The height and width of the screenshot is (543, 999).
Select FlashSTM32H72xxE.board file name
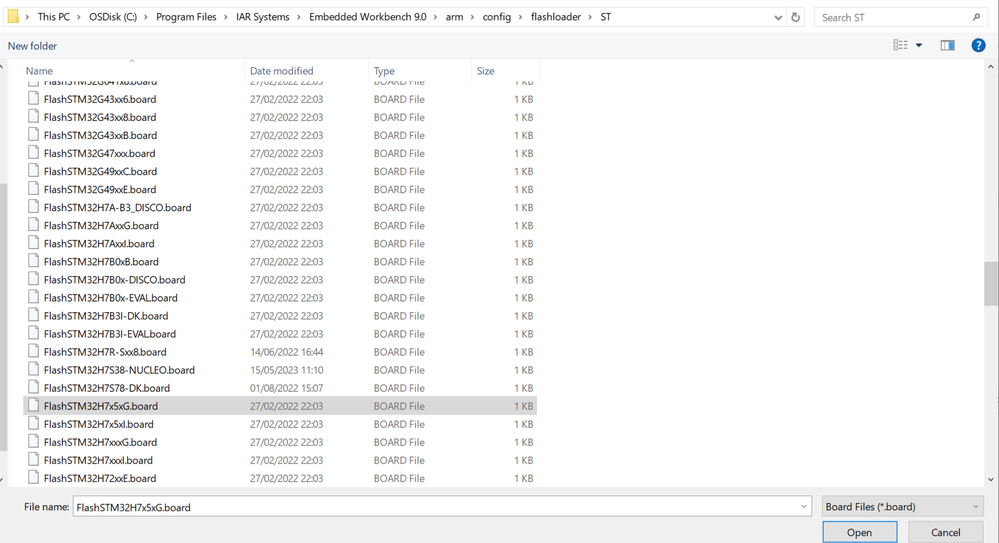[100, 478]
